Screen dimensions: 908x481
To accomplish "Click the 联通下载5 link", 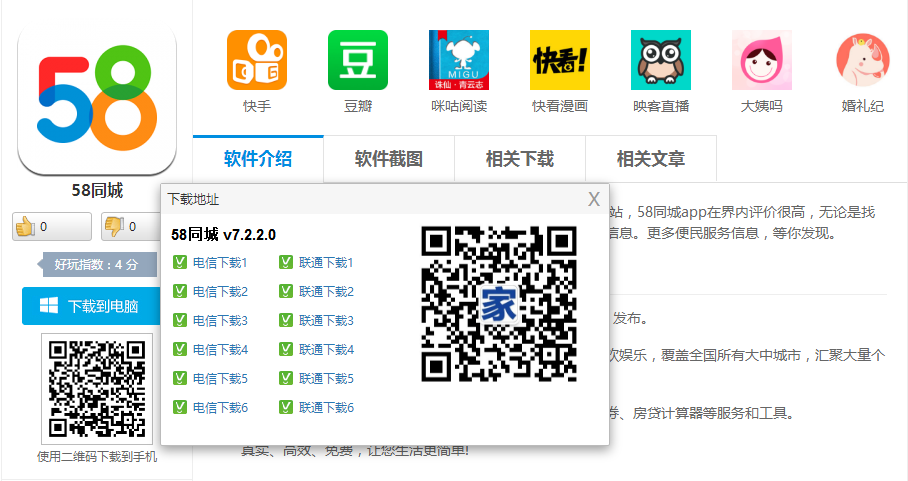I will [x=326, y=379].
